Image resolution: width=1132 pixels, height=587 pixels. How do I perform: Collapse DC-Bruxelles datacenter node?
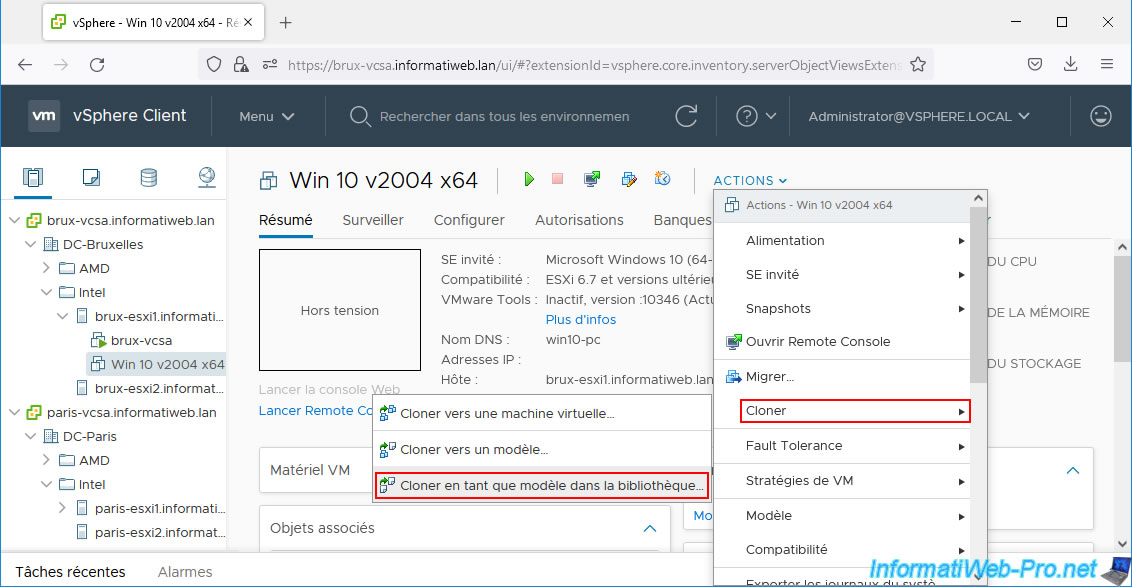30,244
